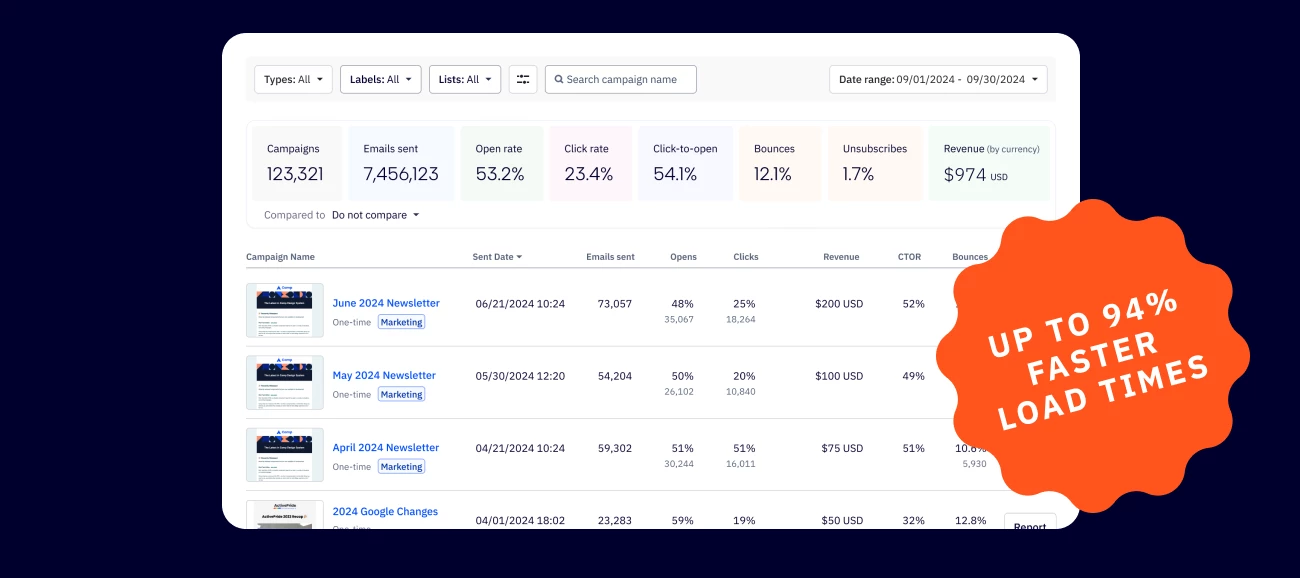This screenshot has width=1300, height=578.
Task: Click the Bounces column header
Action: pos(969,257)
